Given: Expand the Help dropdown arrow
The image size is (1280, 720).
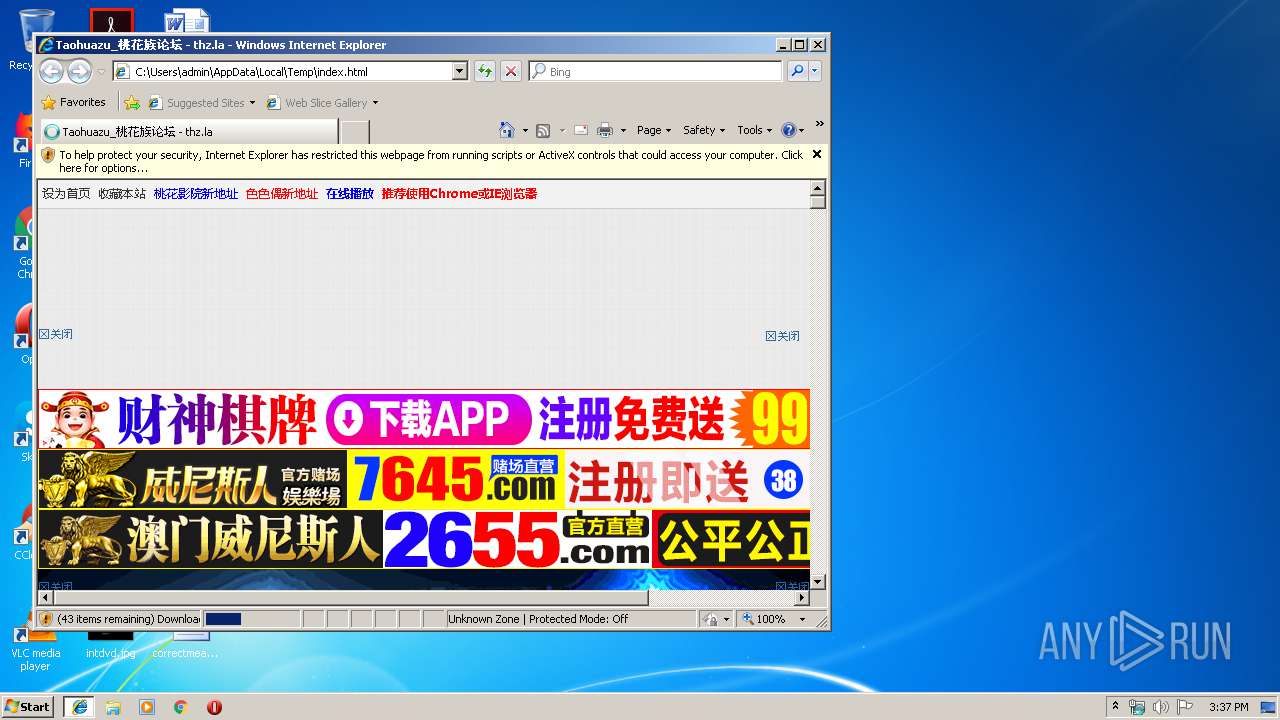Looking at the screenshot, I should [x=801, y=130].
